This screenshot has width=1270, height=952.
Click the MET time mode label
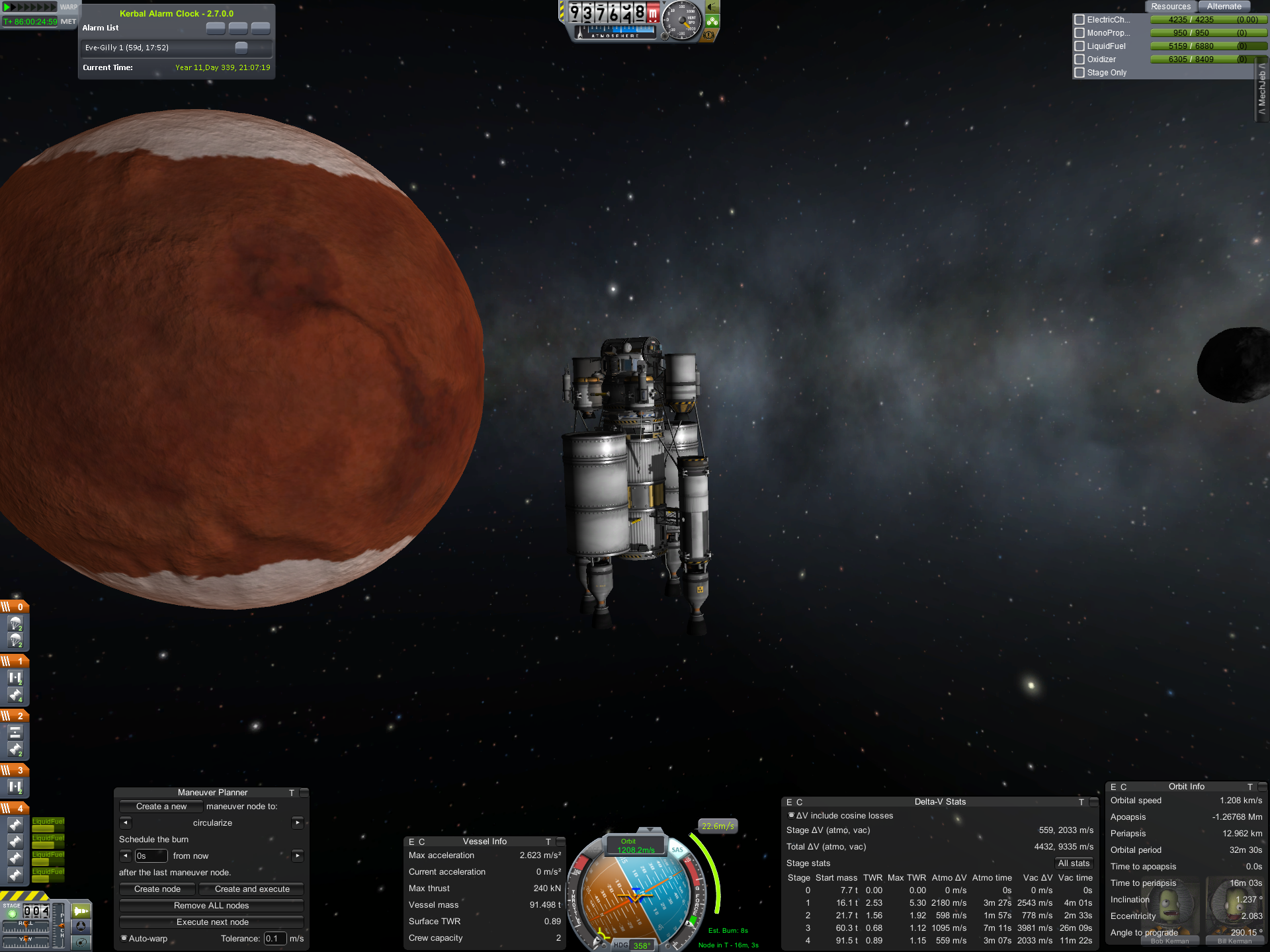tap(68, 21)
